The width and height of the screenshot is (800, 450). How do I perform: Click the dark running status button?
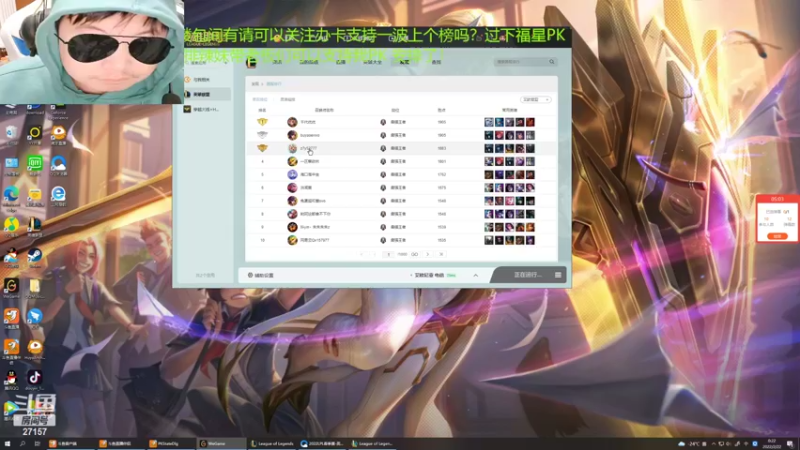point(528,275)
